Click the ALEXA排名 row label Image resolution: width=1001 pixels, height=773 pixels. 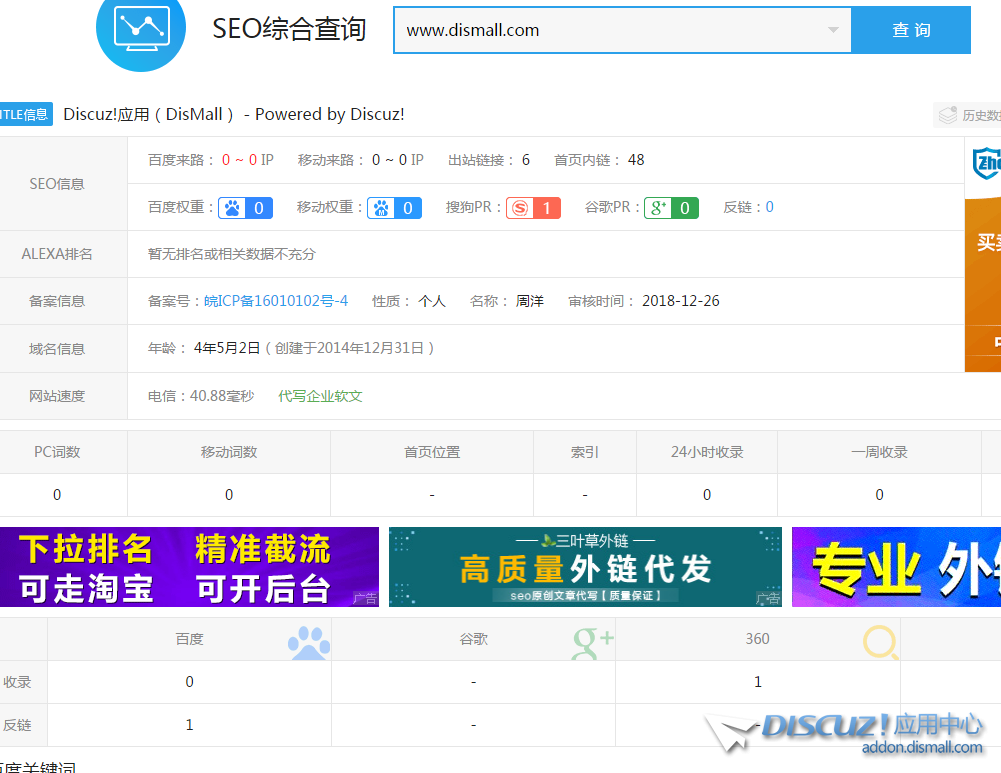pyautogui.click(x=57, y=254)
